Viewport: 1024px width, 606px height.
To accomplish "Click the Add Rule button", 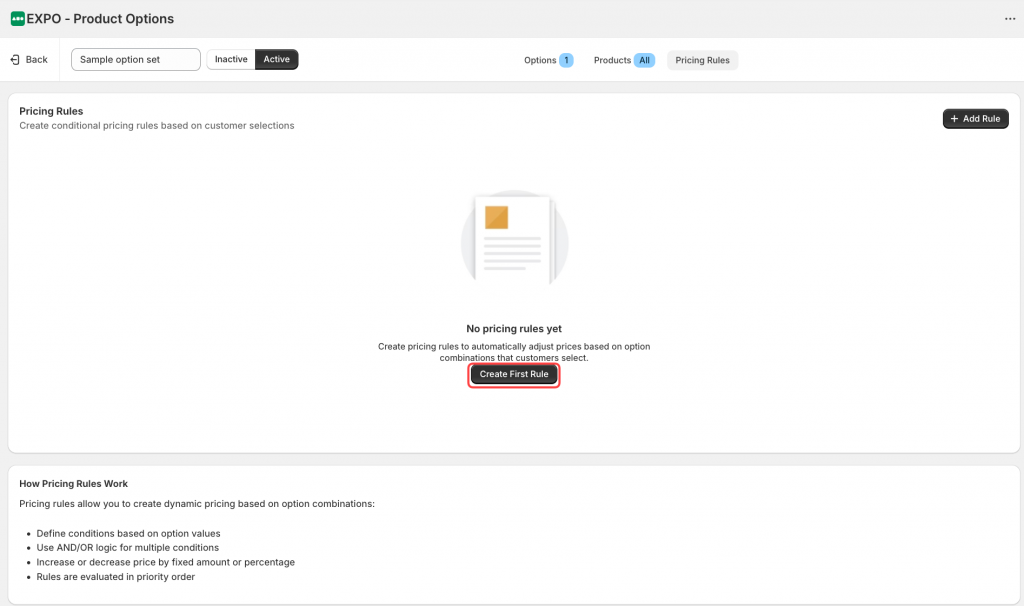I will 975,118.
